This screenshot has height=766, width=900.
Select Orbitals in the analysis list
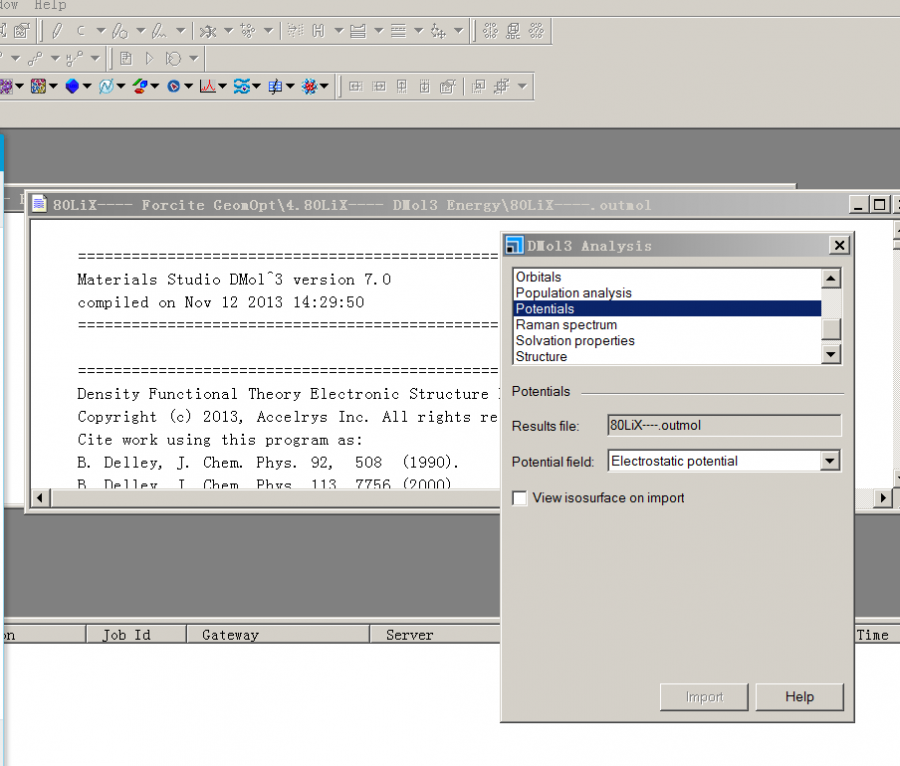pos(667,277)
